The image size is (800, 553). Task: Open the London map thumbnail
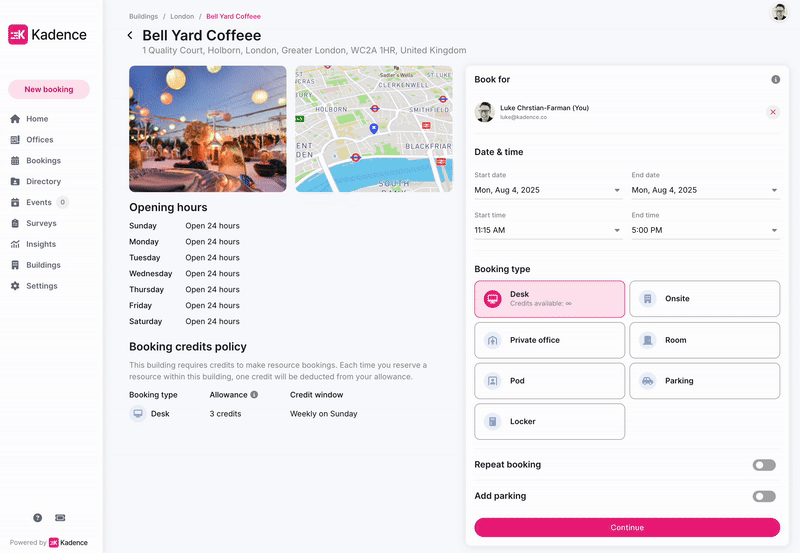[x=373, y=129]
